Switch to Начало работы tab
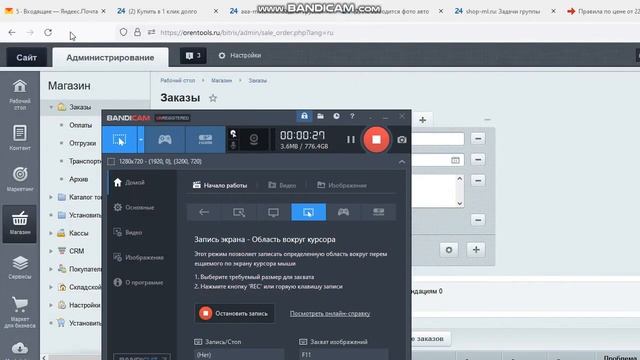The image size is (640, 360). pyautogui.click(x=220, y=185)
